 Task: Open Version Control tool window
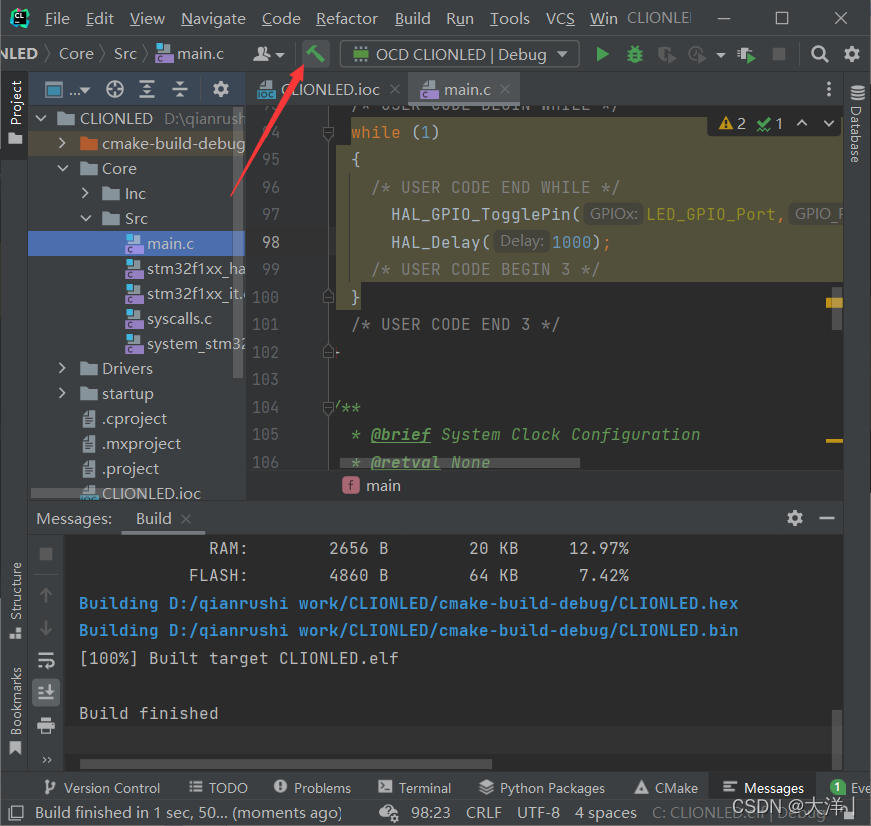tap(102, 788)
